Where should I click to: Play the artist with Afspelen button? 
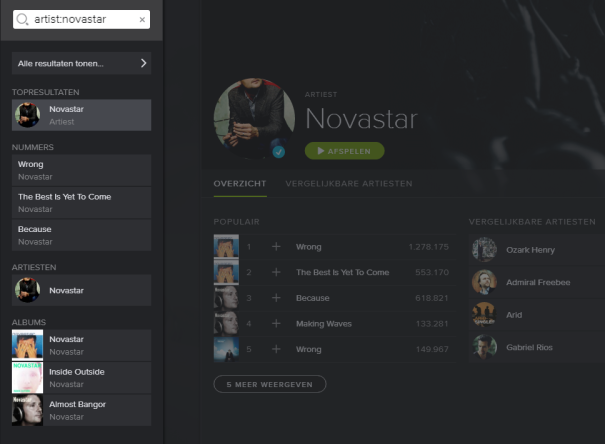click(345, 151)
